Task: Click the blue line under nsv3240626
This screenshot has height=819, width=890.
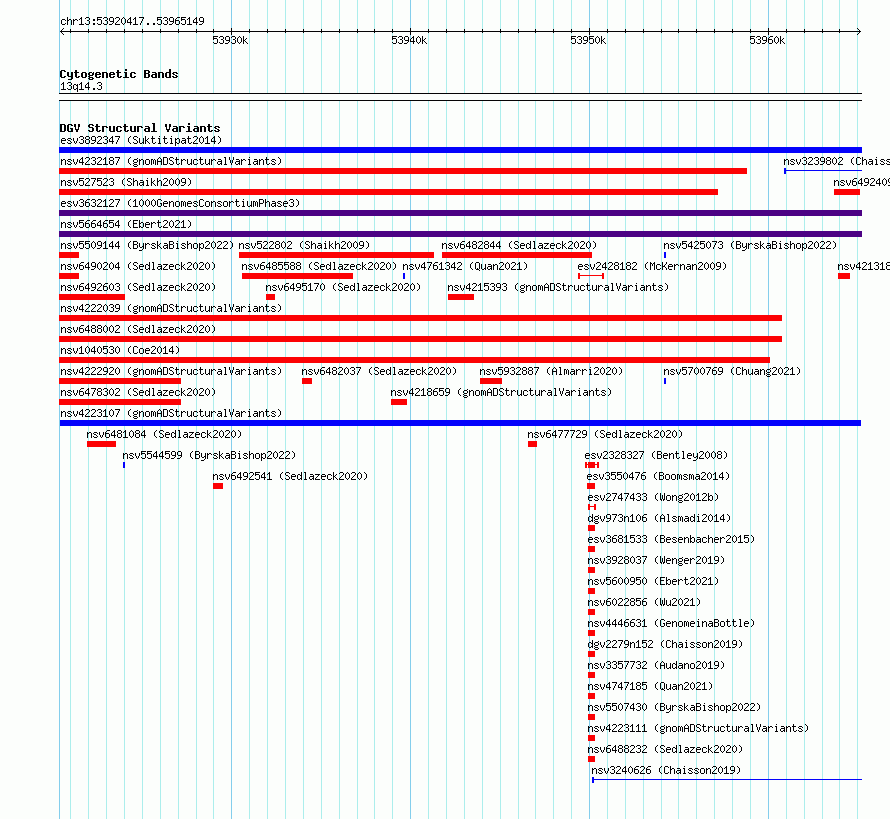Action: click(727, 780)
